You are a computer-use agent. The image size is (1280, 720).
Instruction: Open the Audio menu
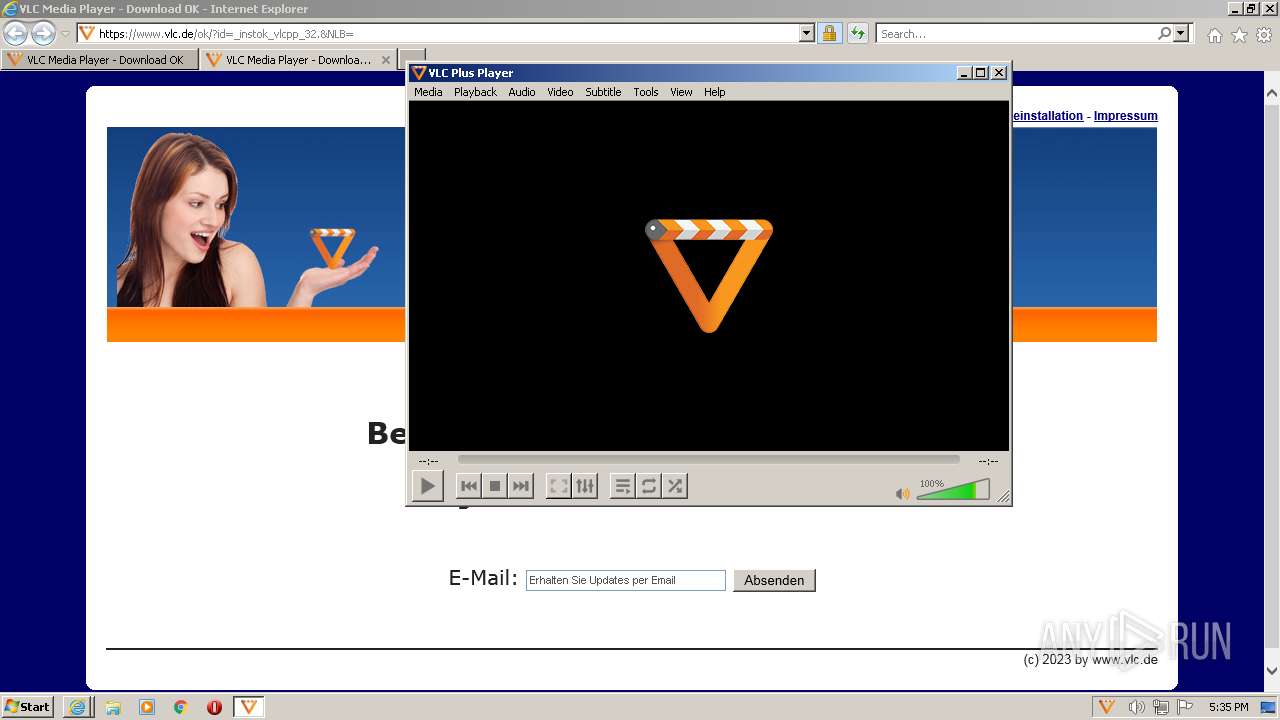click(522, 92)
